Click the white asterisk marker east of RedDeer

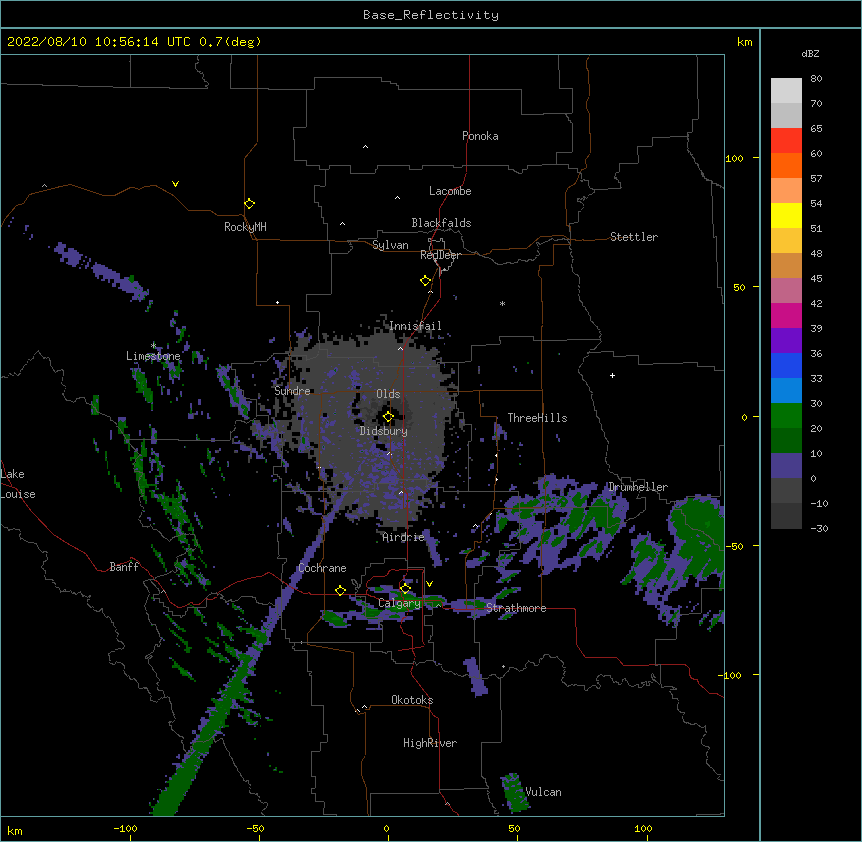point(502,303)
